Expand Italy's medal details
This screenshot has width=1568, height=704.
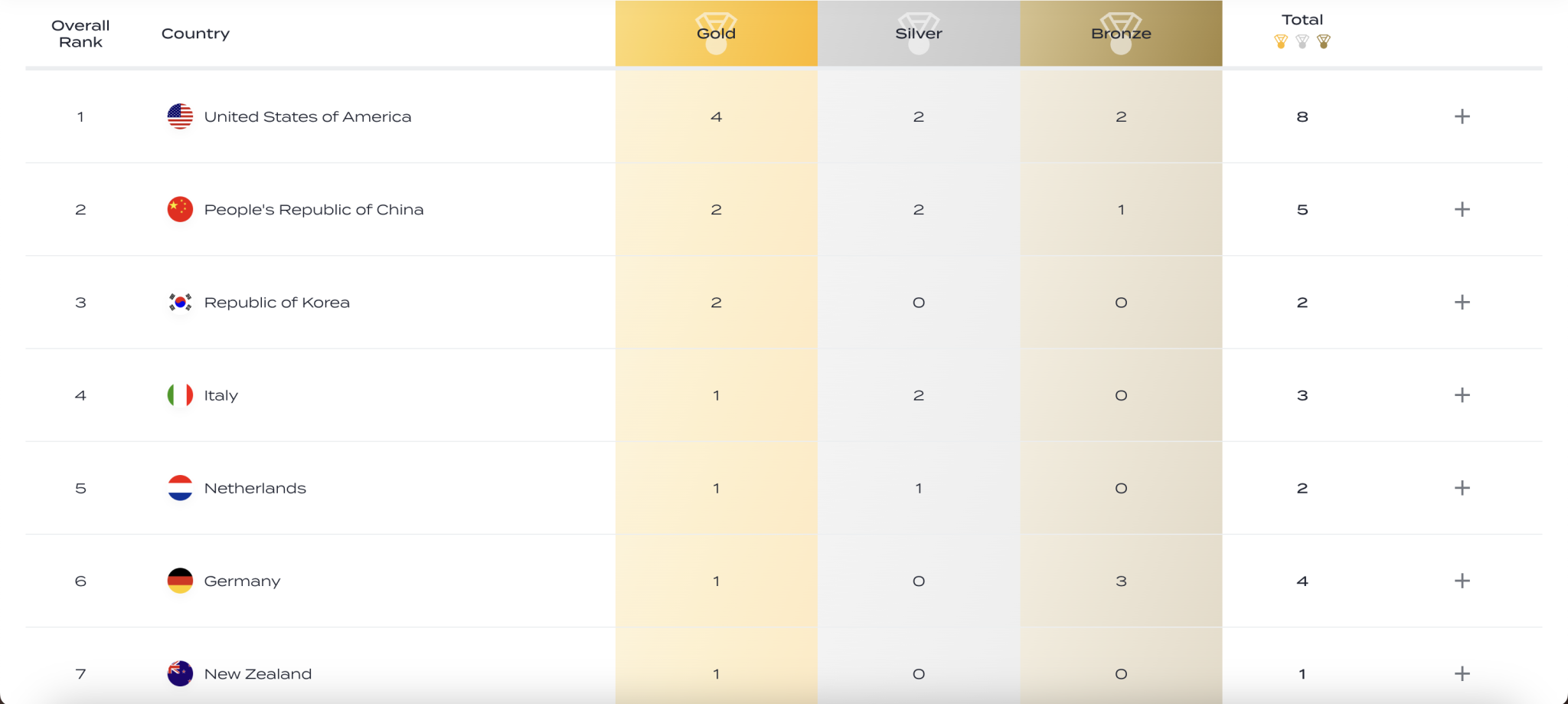(x=1462, y=395)
